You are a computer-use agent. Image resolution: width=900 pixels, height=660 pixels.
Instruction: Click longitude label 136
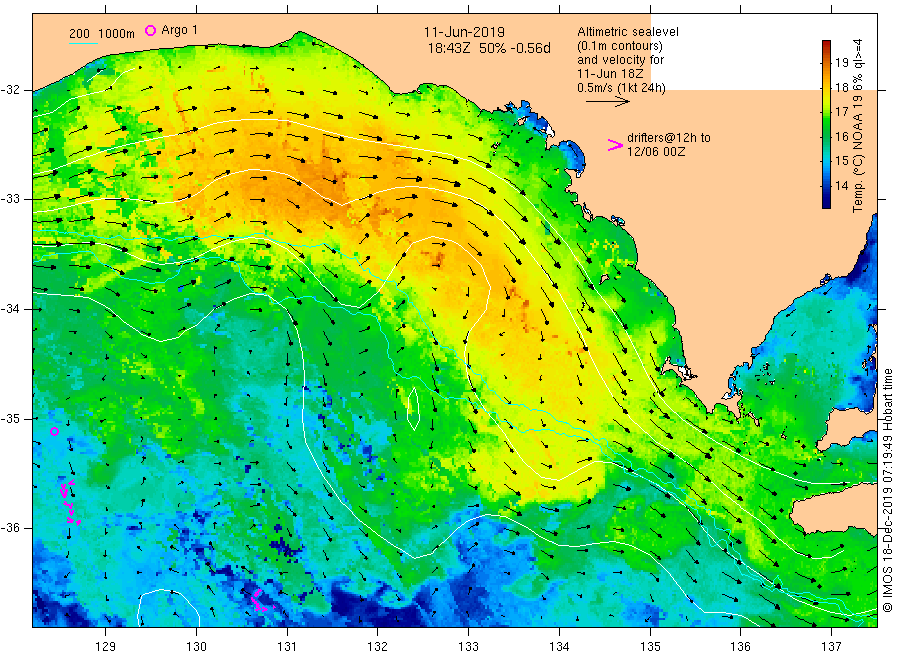point(740,647)
